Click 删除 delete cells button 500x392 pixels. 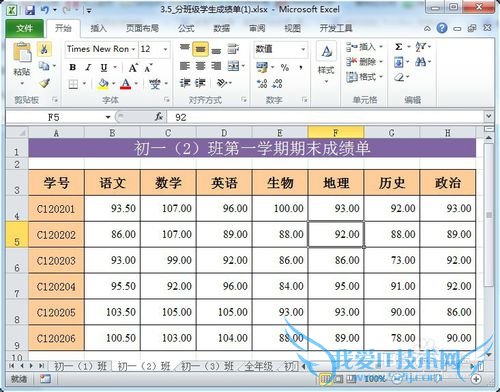click(364, 62)
